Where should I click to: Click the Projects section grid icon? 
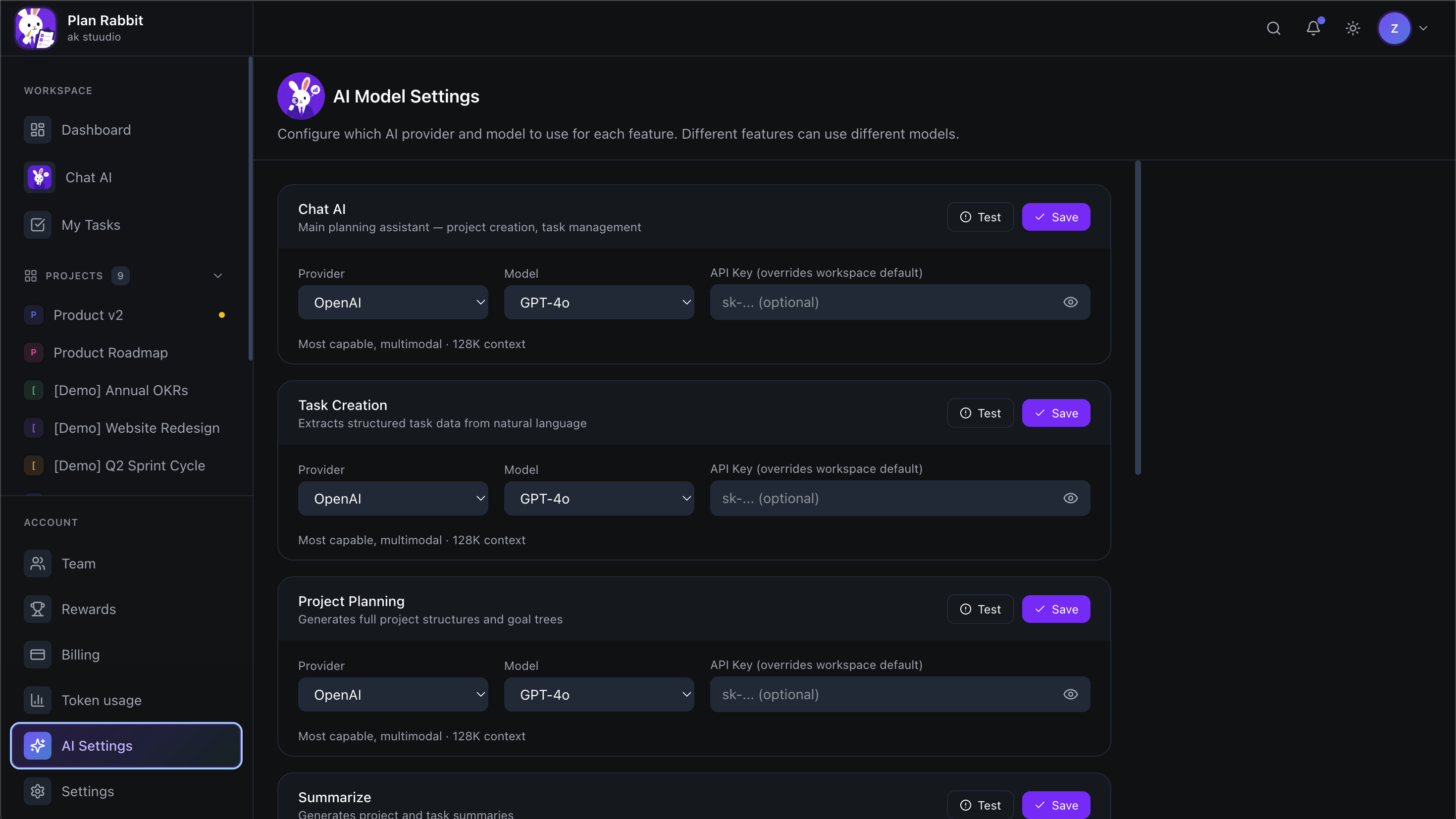[31, 276]
